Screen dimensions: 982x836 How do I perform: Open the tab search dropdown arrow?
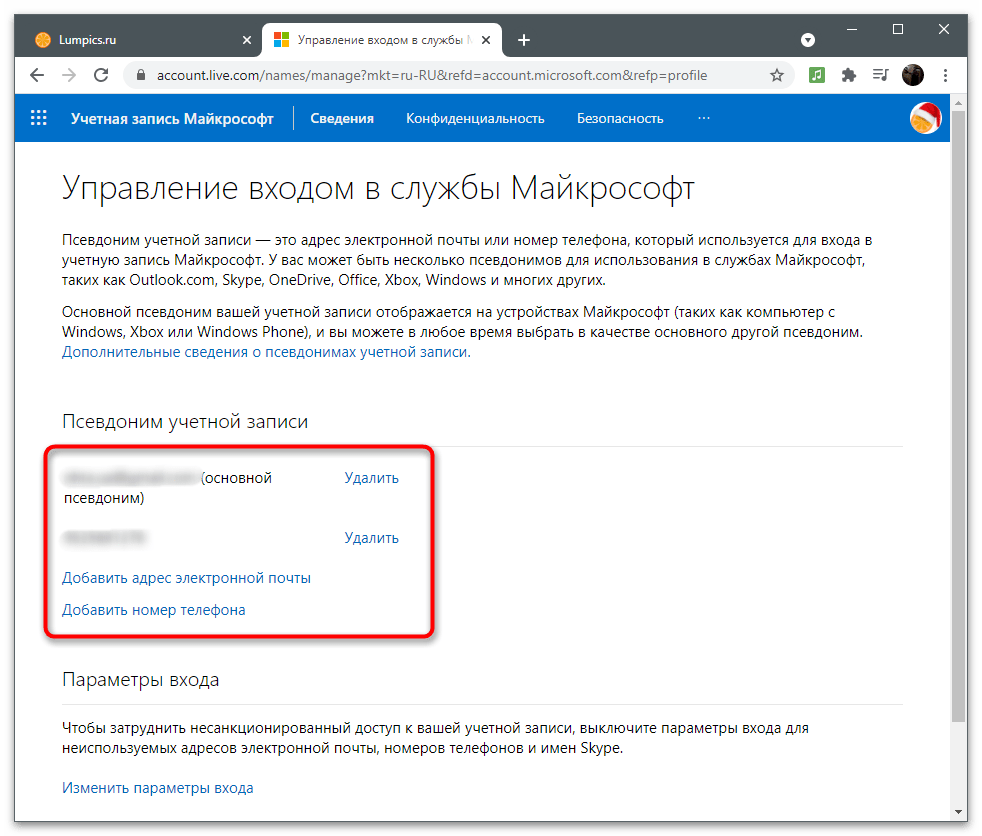coord(808,40)
